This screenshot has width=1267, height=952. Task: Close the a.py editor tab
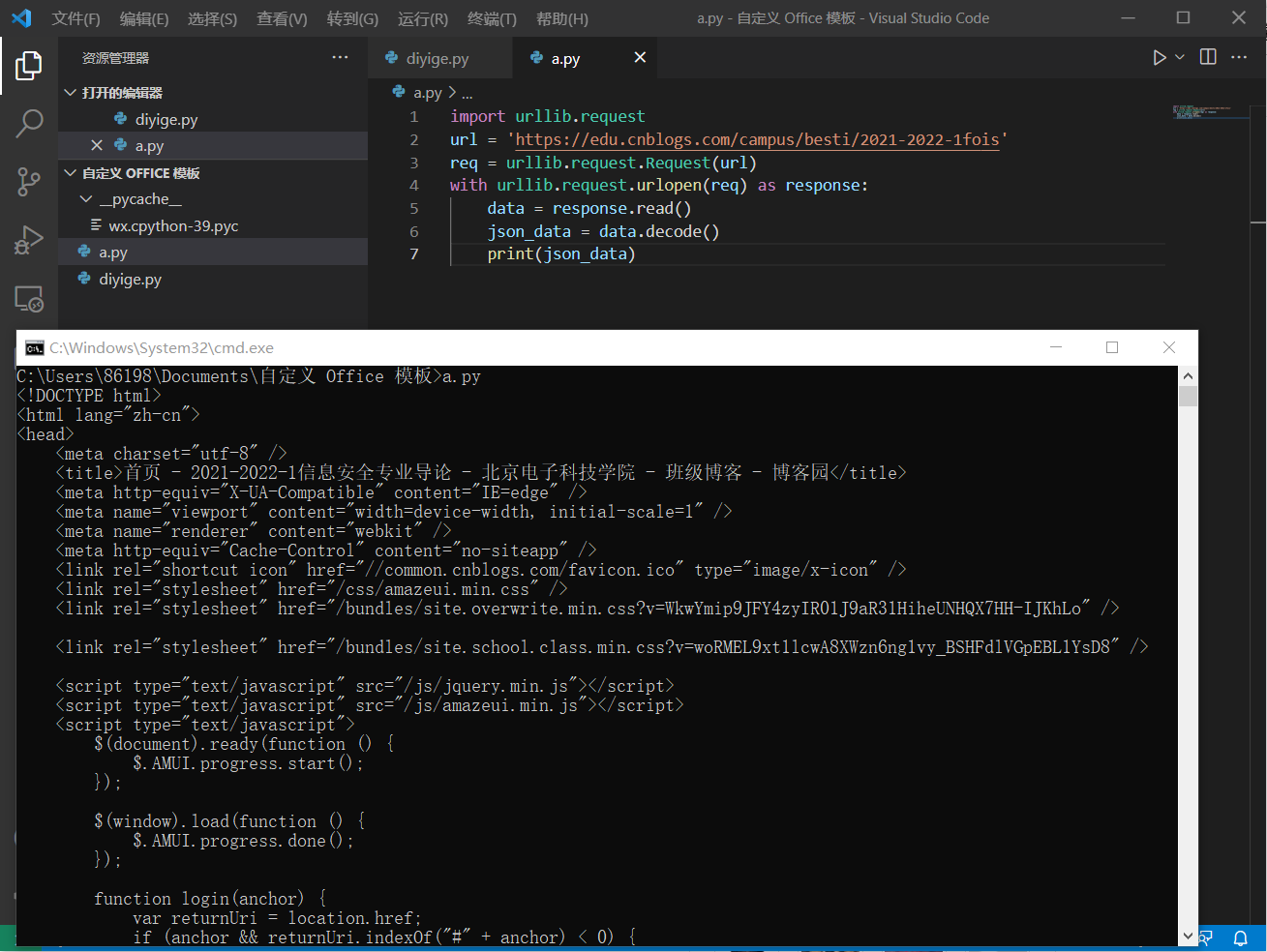click(x=640, y=58)
